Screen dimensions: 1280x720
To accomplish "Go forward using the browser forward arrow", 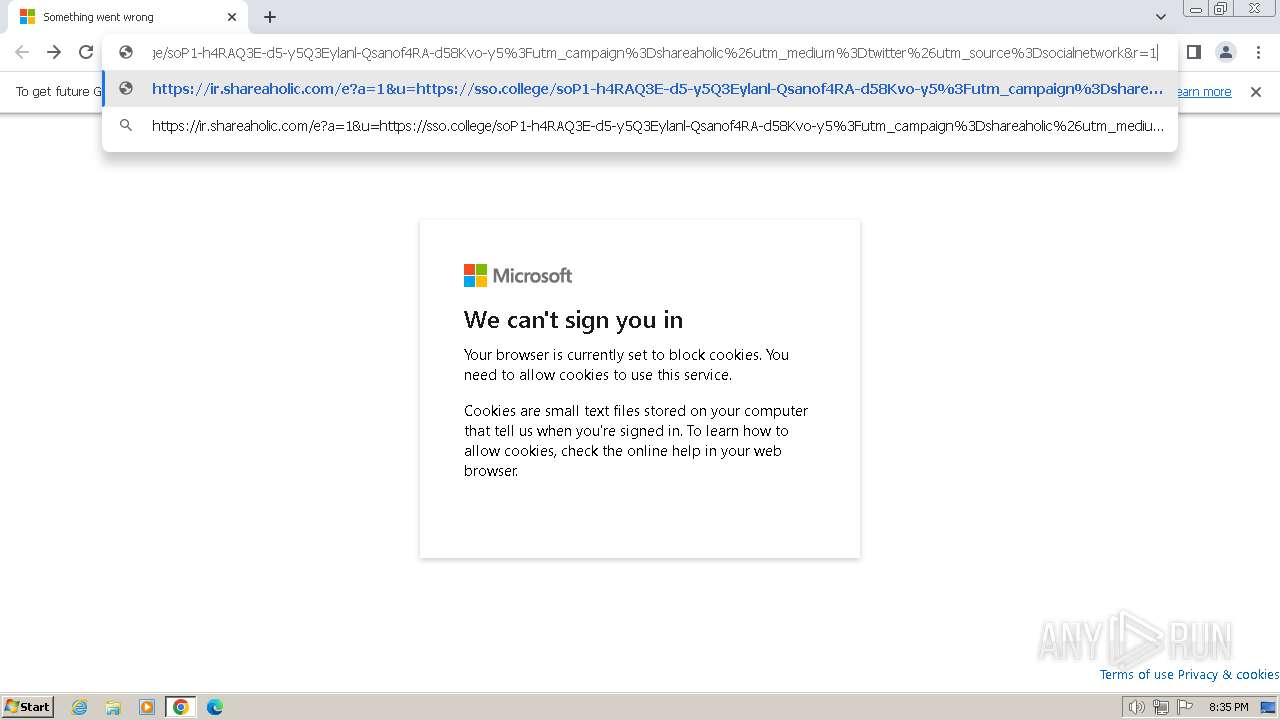I will (x=54, y=52).
